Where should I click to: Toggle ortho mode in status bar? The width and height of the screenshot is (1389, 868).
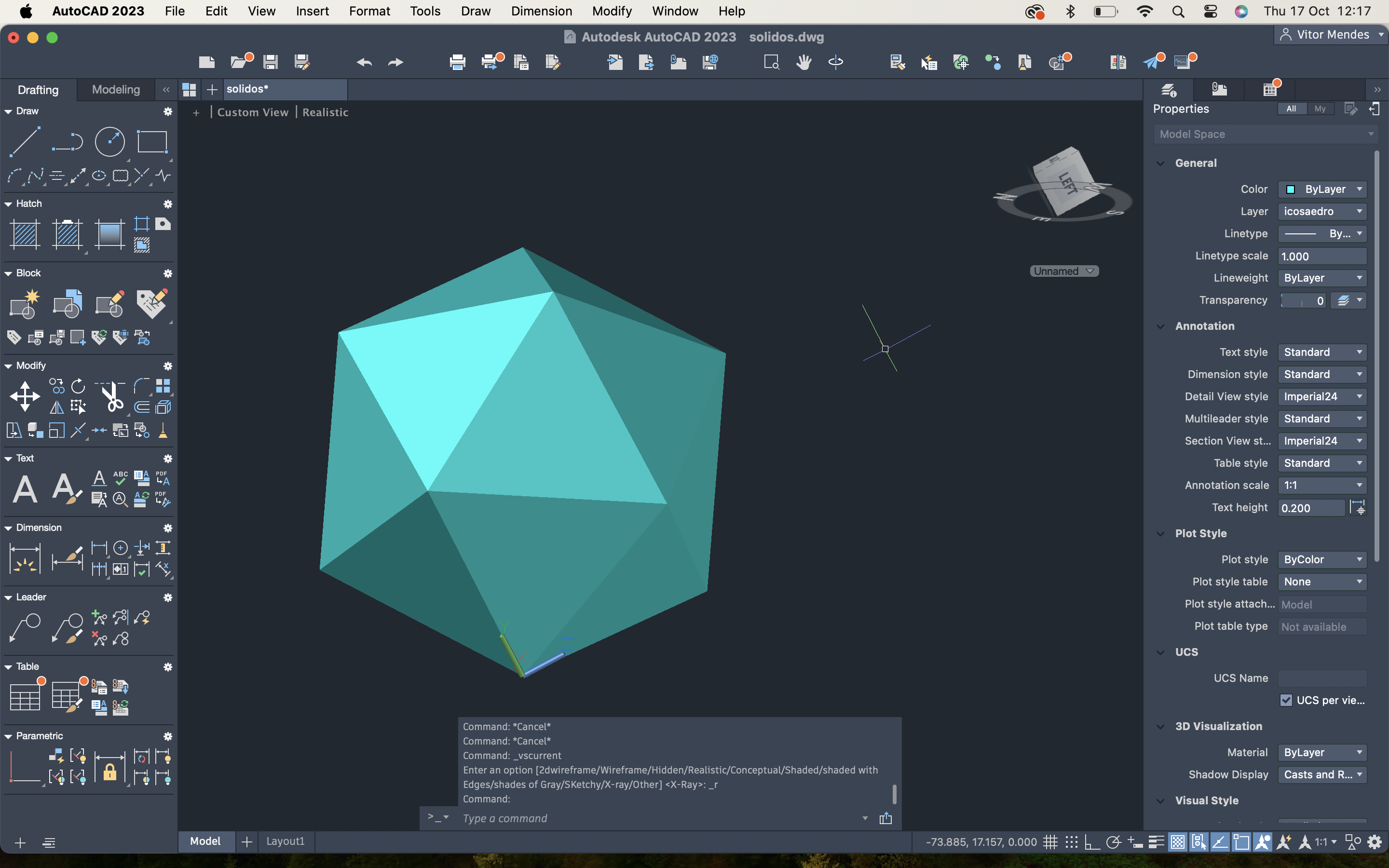[x=1092, y=842]
